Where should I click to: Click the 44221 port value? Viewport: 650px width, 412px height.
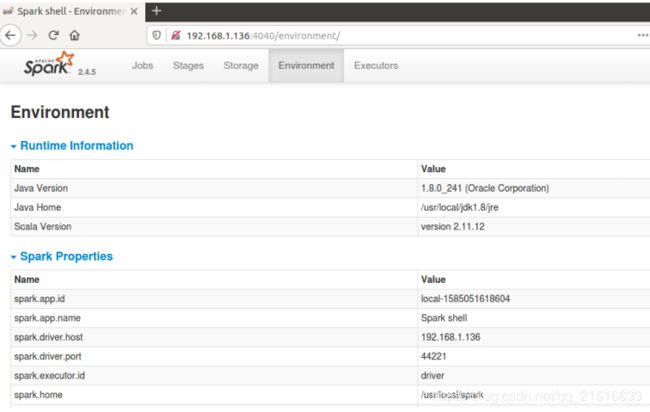[434, 356]
